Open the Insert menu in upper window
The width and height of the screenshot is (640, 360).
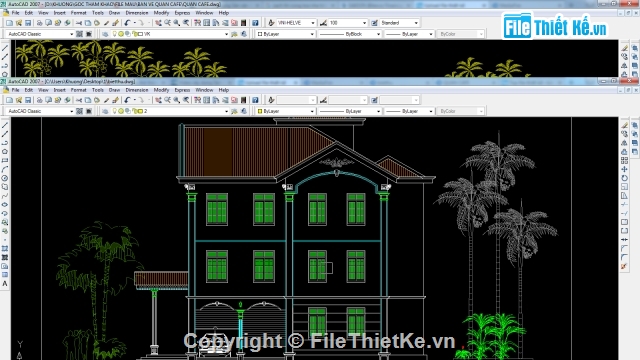[60, 13]
